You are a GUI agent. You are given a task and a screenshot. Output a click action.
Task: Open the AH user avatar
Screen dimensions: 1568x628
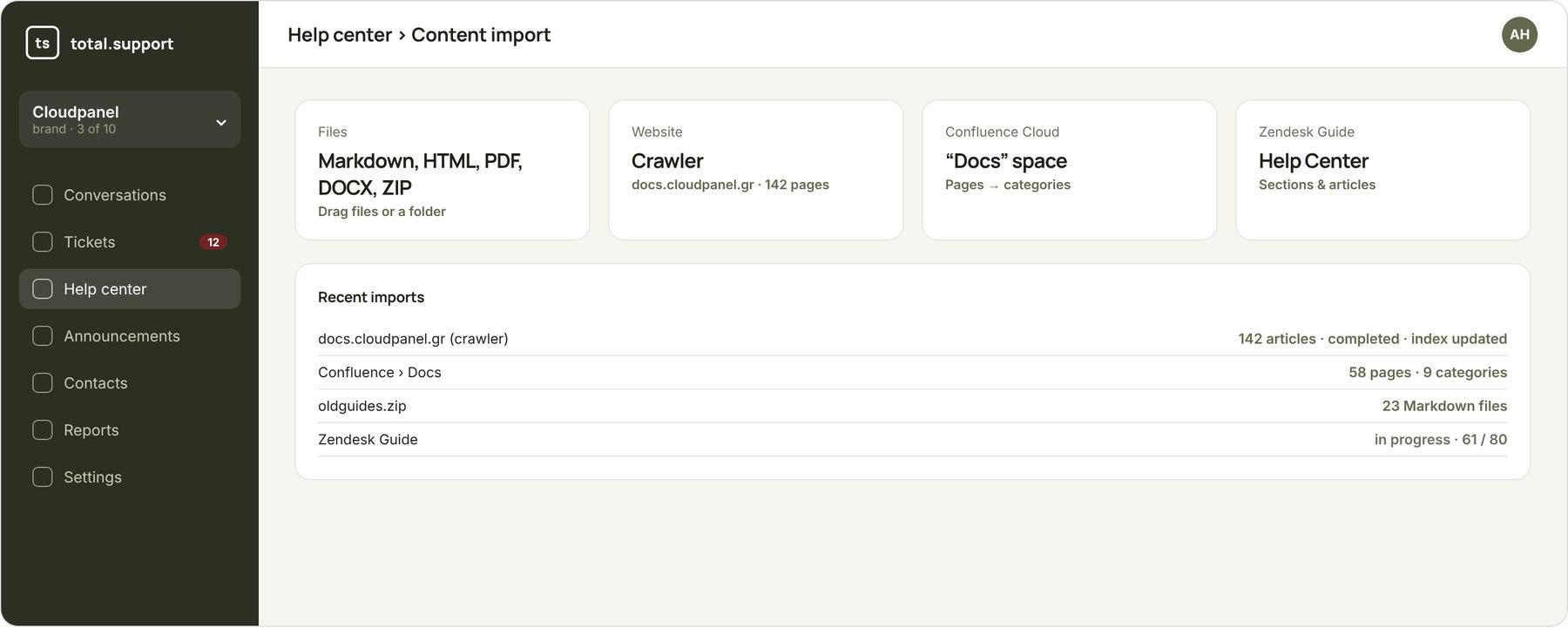click(1519, 35)
